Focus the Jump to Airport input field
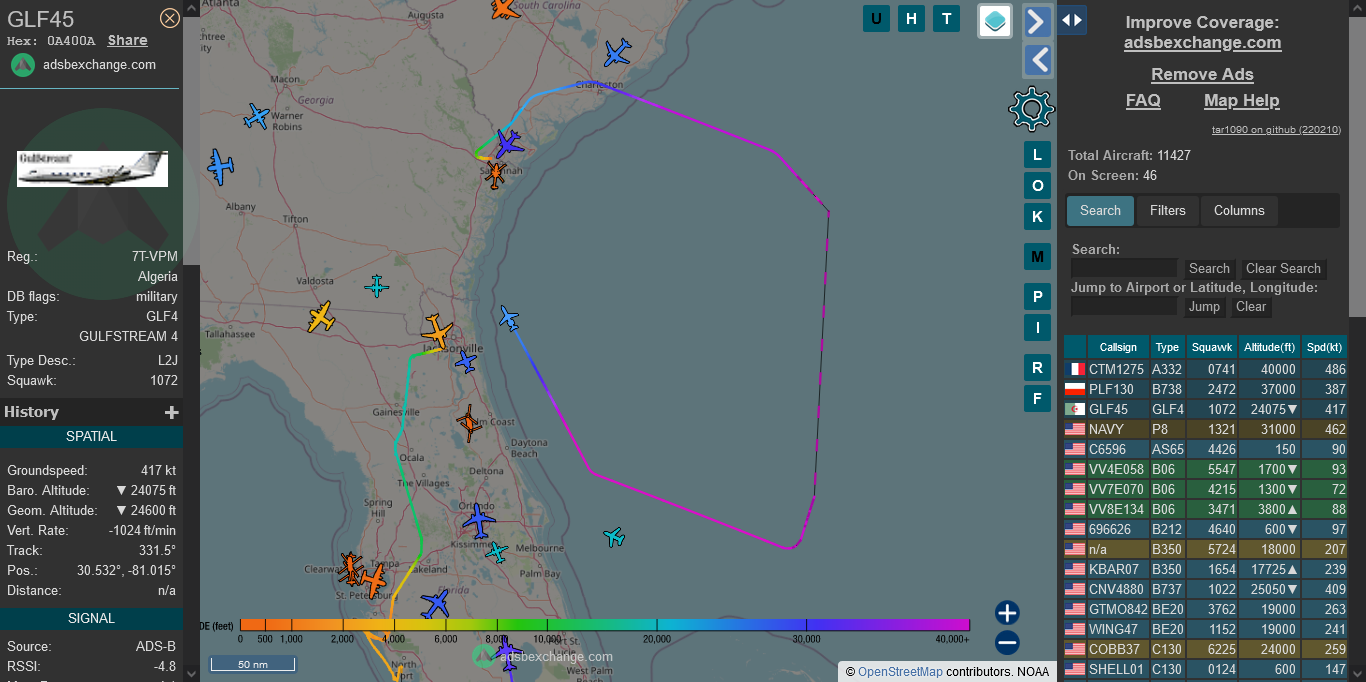This screenshot has width=1366, height=682. (1124, 307)
